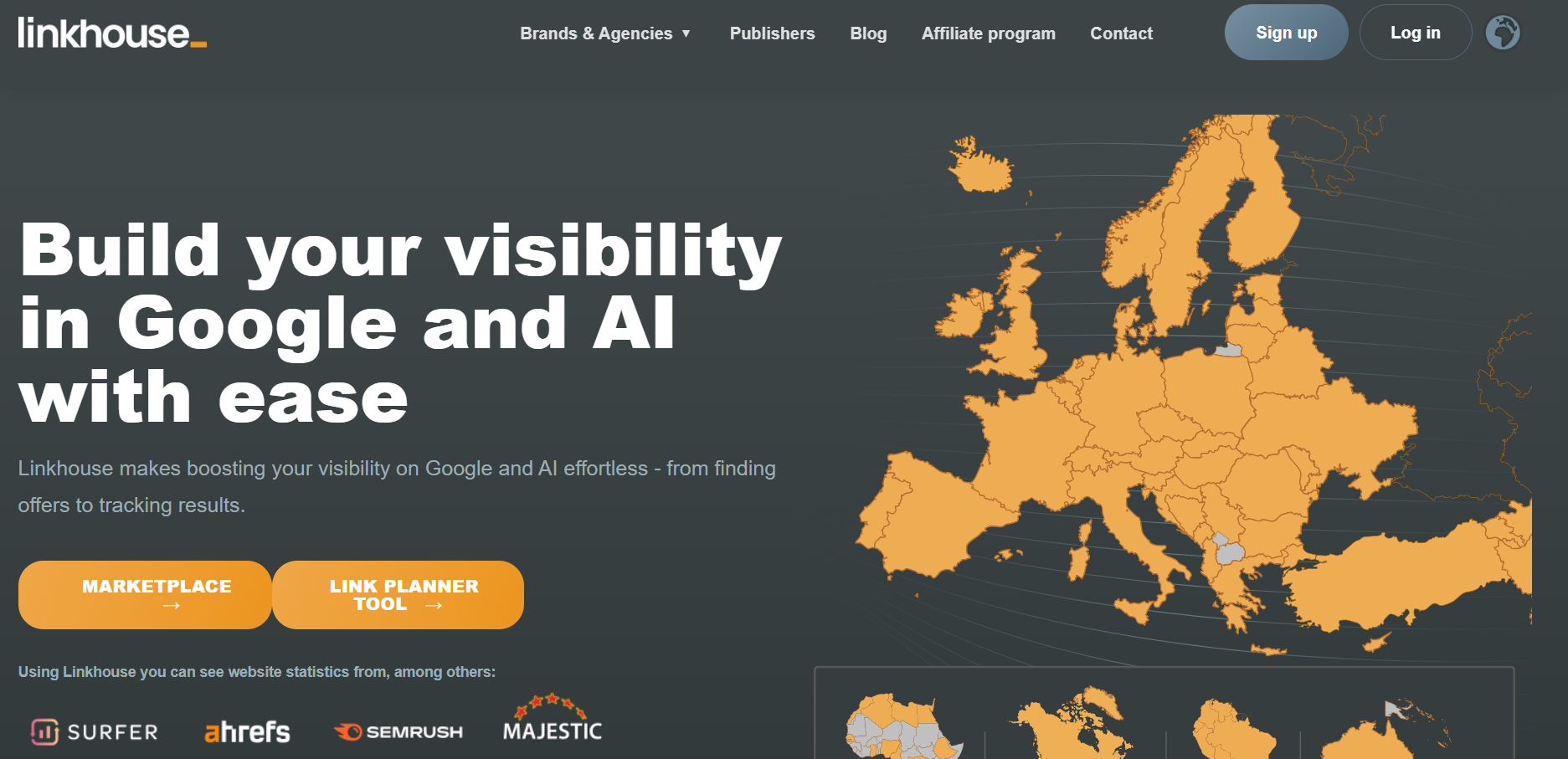Select the South America map thumbnail
This screenshot has width=1568, height=759.
[x=1233, y=729]
